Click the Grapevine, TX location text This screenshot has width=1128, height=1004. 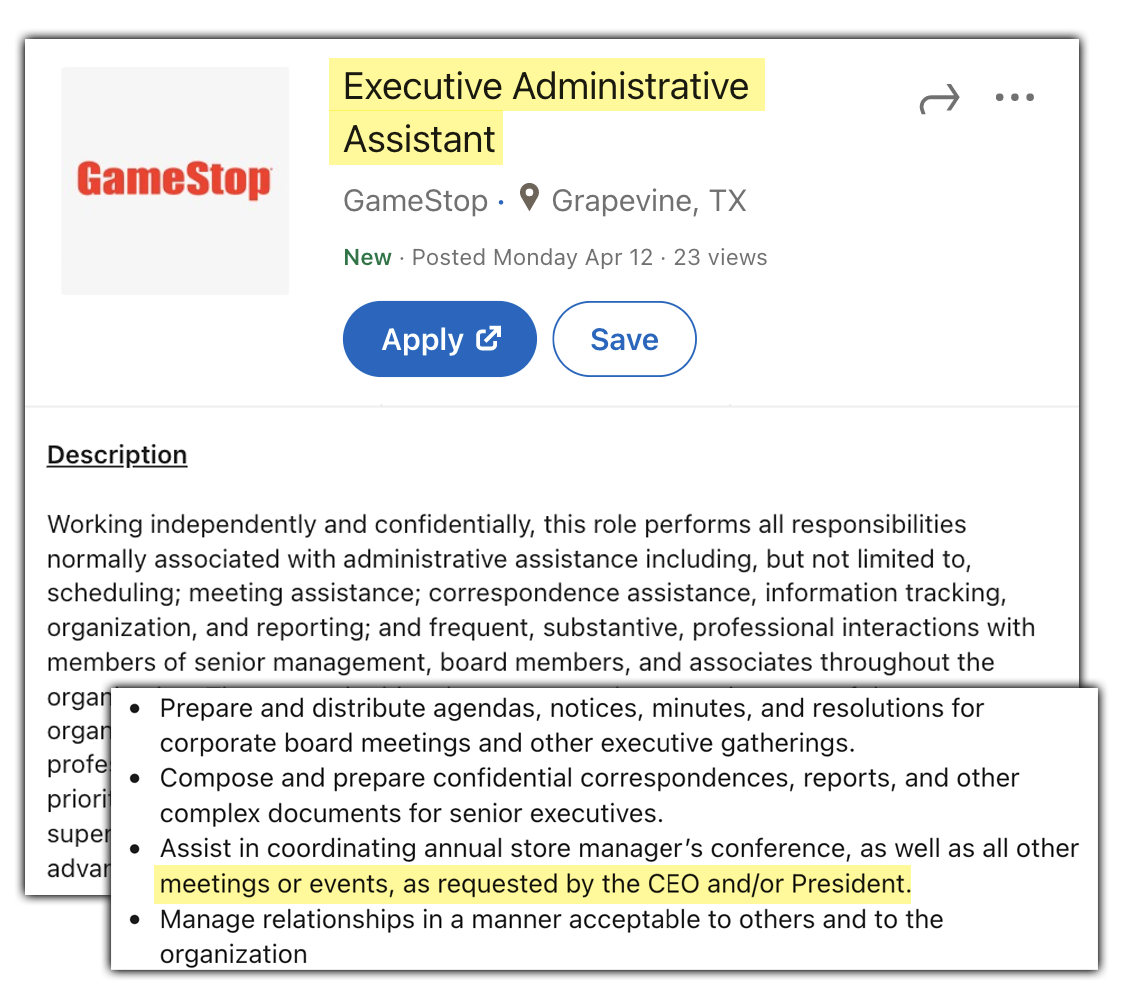649,201
